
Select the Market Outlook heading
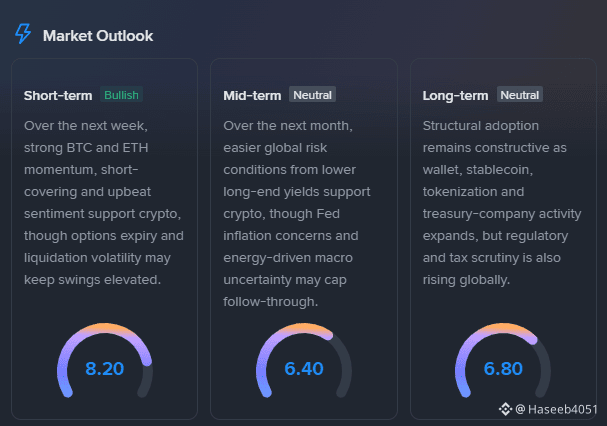98,36
